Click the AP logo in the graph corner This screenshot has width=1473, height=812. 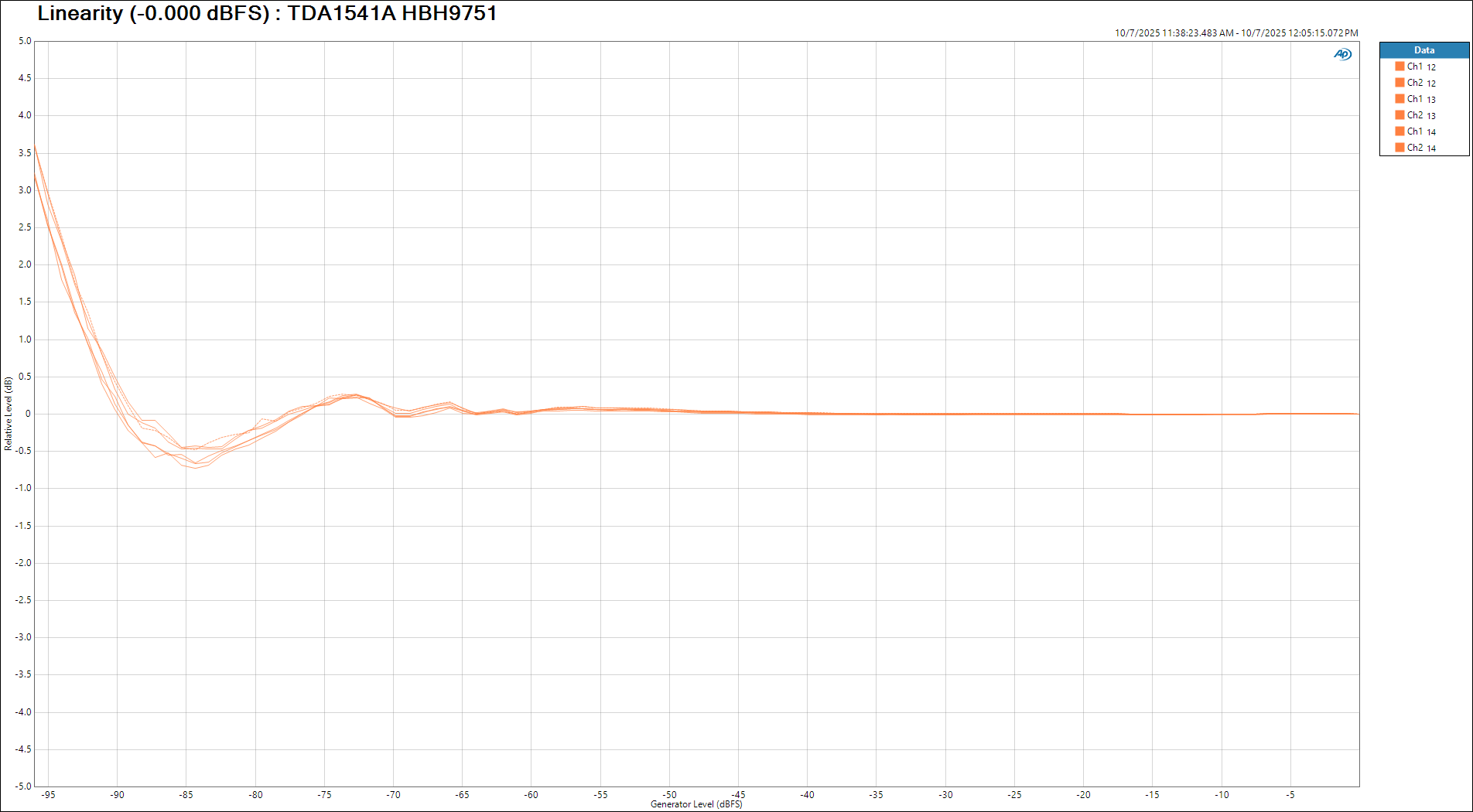(x=1342, y=54)
